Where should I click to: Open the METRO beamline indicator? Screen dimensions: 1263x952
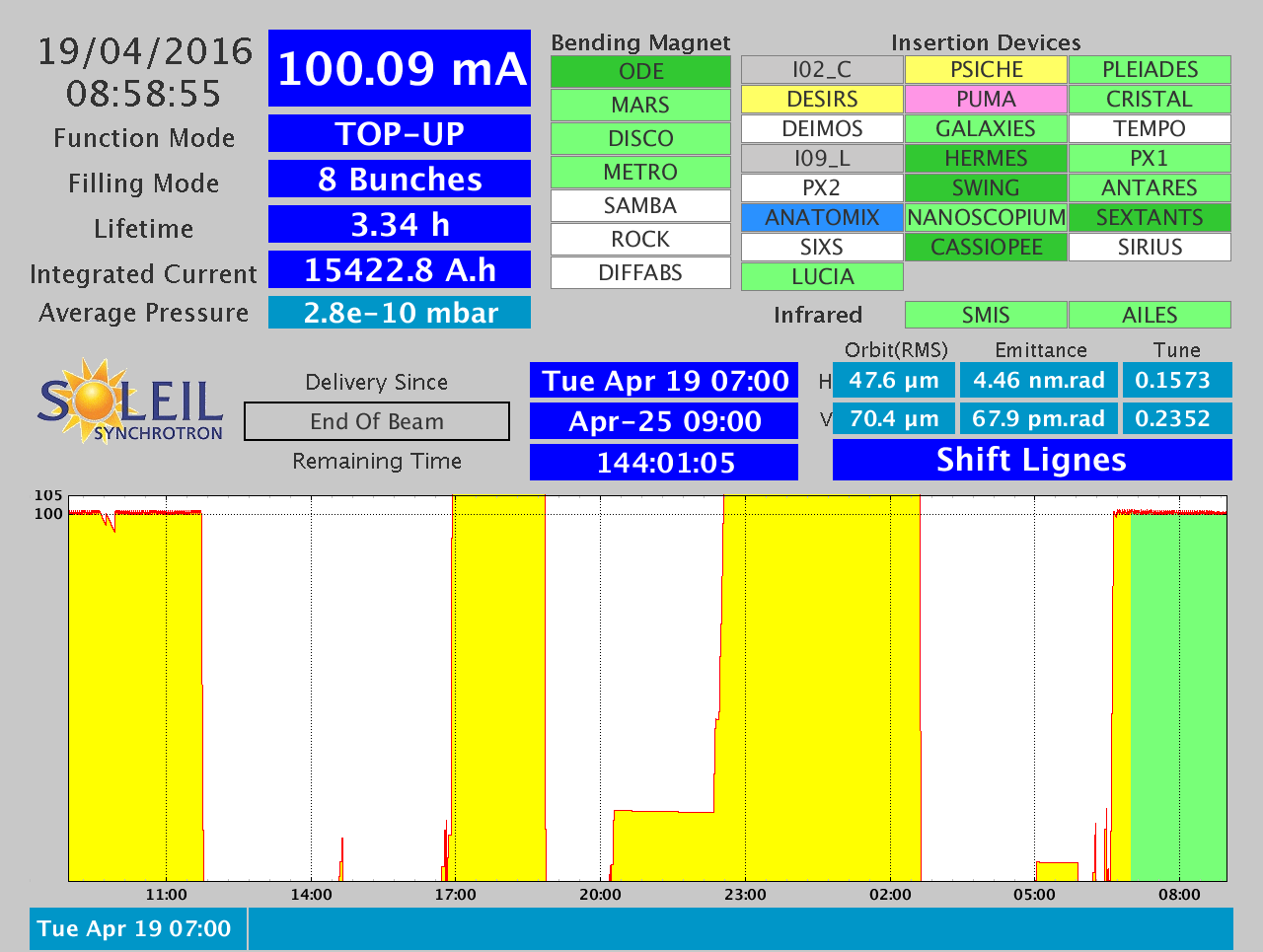click(x=640, y=173)
